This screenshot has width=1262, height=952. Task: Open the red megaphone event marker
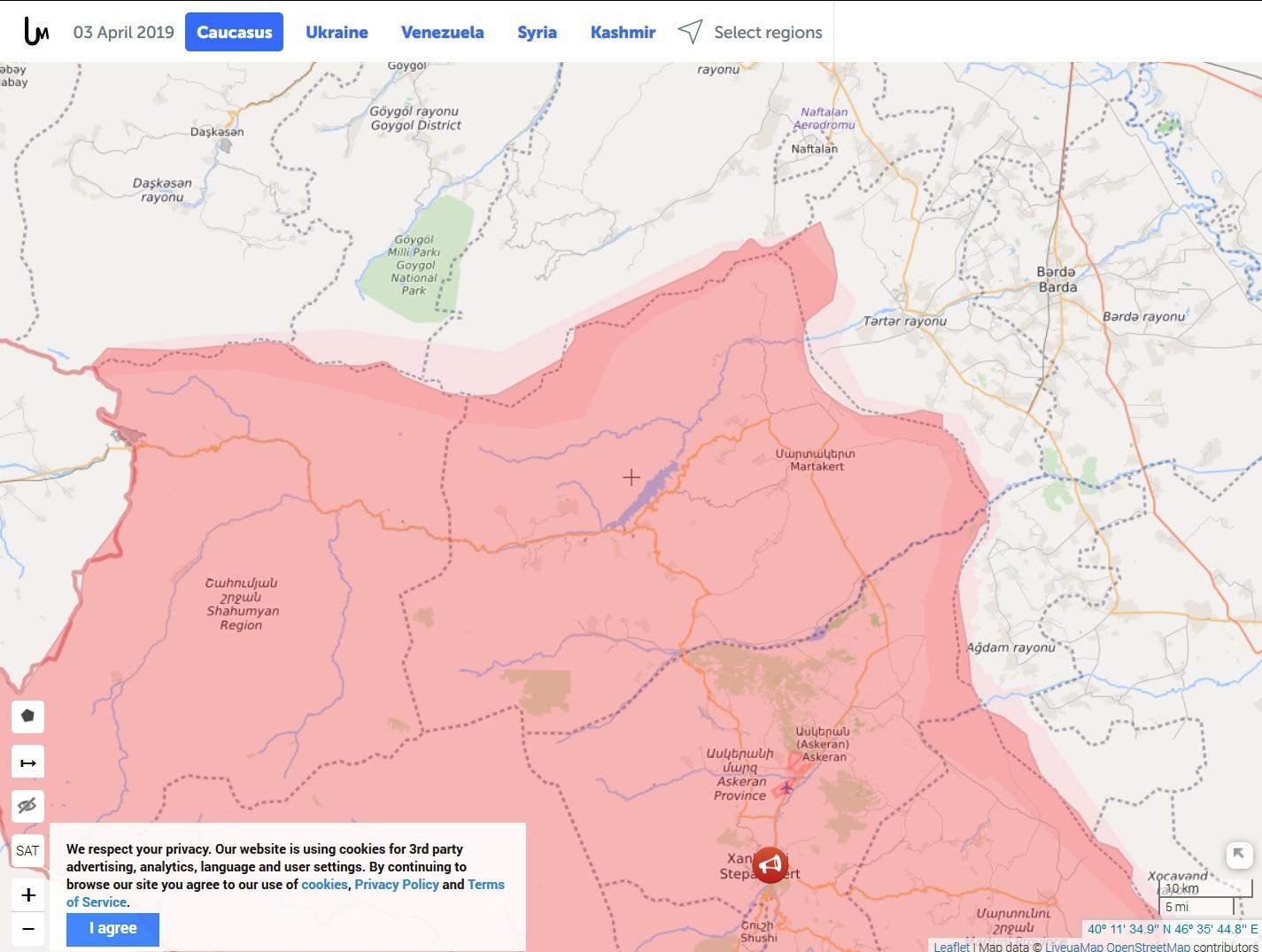coord(770,864)
